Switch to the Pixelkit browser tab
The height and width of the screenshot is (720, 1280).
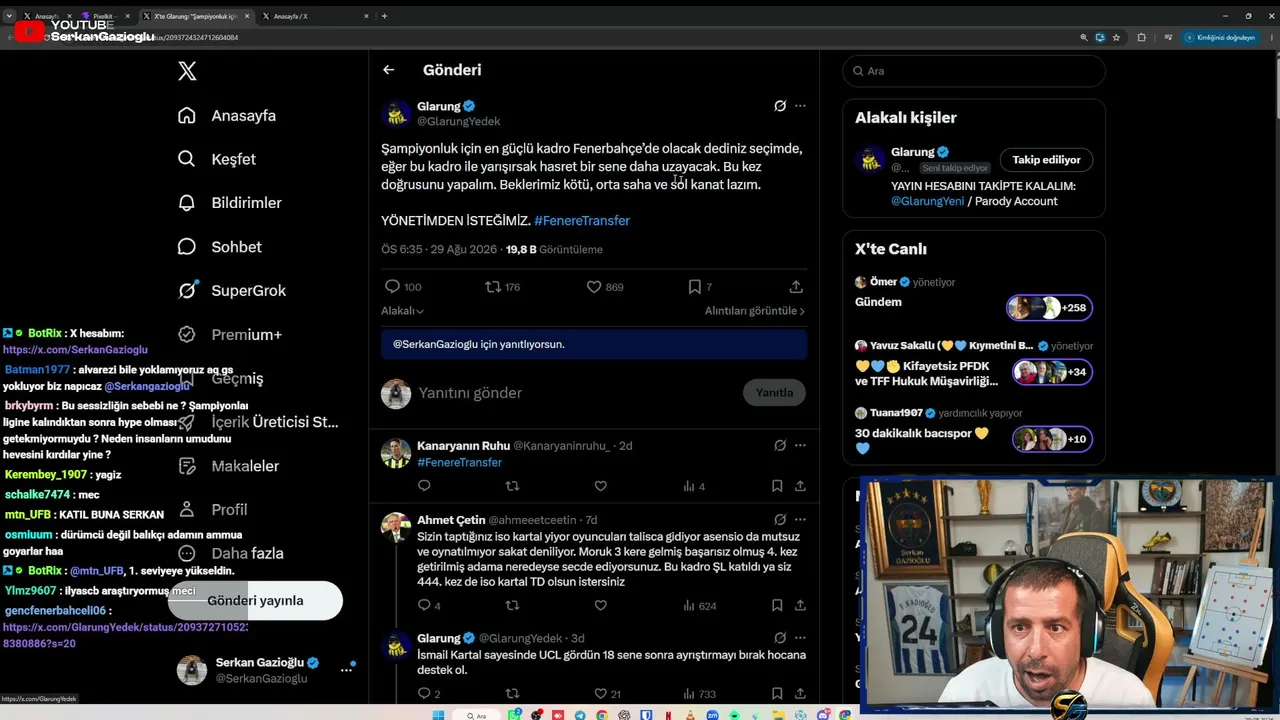click(x=104, y=16)
